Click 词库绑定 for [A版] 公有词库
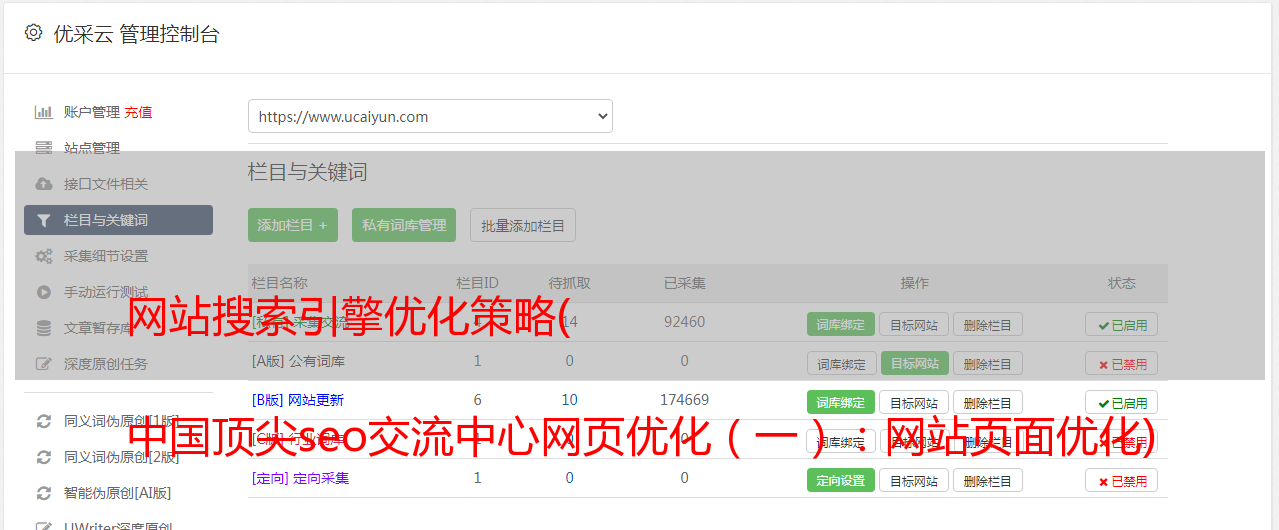This screenshot has height=530, width=1279. pos(841,363)
